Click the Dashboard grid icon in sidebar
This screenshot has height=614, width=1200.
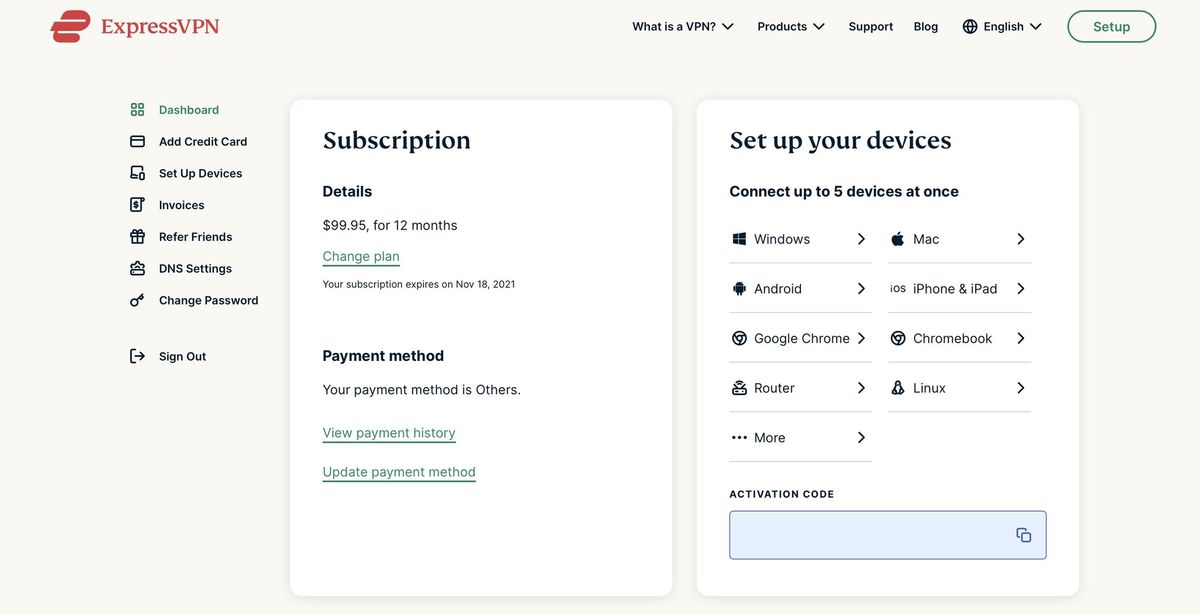pyautogui.click(x=138, y=110)
